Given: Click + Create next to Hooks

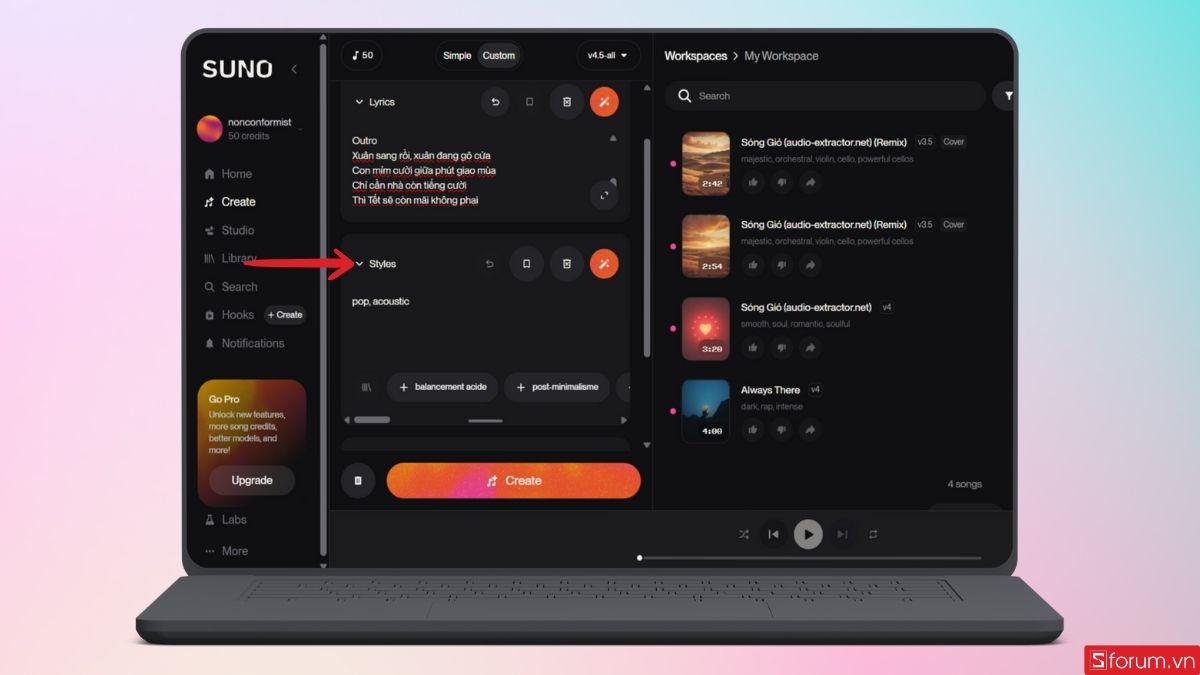Looking at the screenshot, I should pyautogui.click(x=285, y=315).
